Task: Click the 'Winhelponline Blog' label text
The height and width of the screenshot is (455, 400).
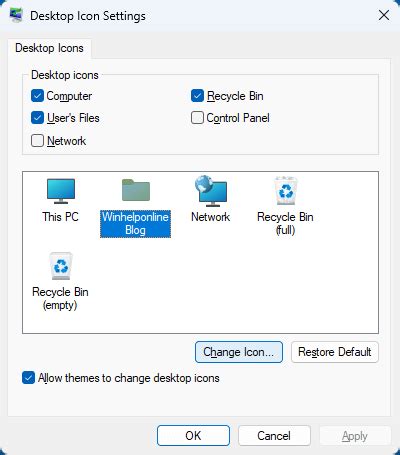Action: point(135,224)
